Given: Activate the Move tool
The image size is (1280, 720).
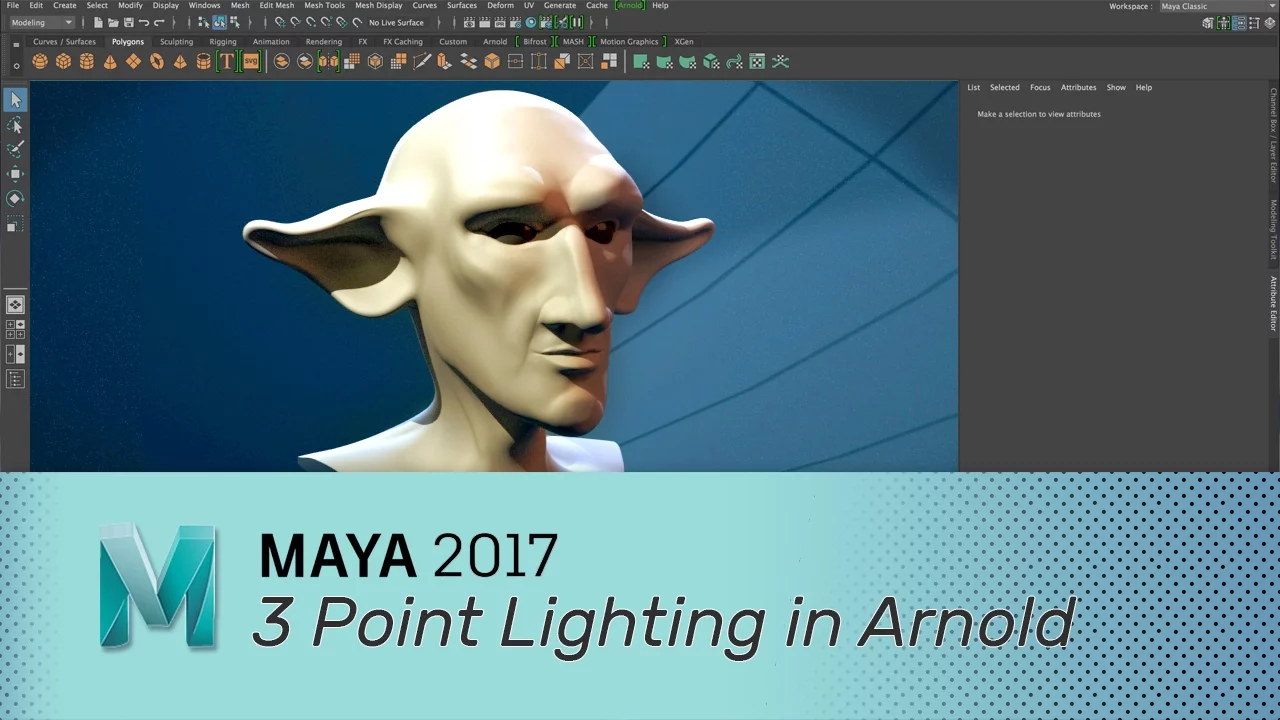Looking at the screenshot, I should pyautogui.click(x=15, y=174).
